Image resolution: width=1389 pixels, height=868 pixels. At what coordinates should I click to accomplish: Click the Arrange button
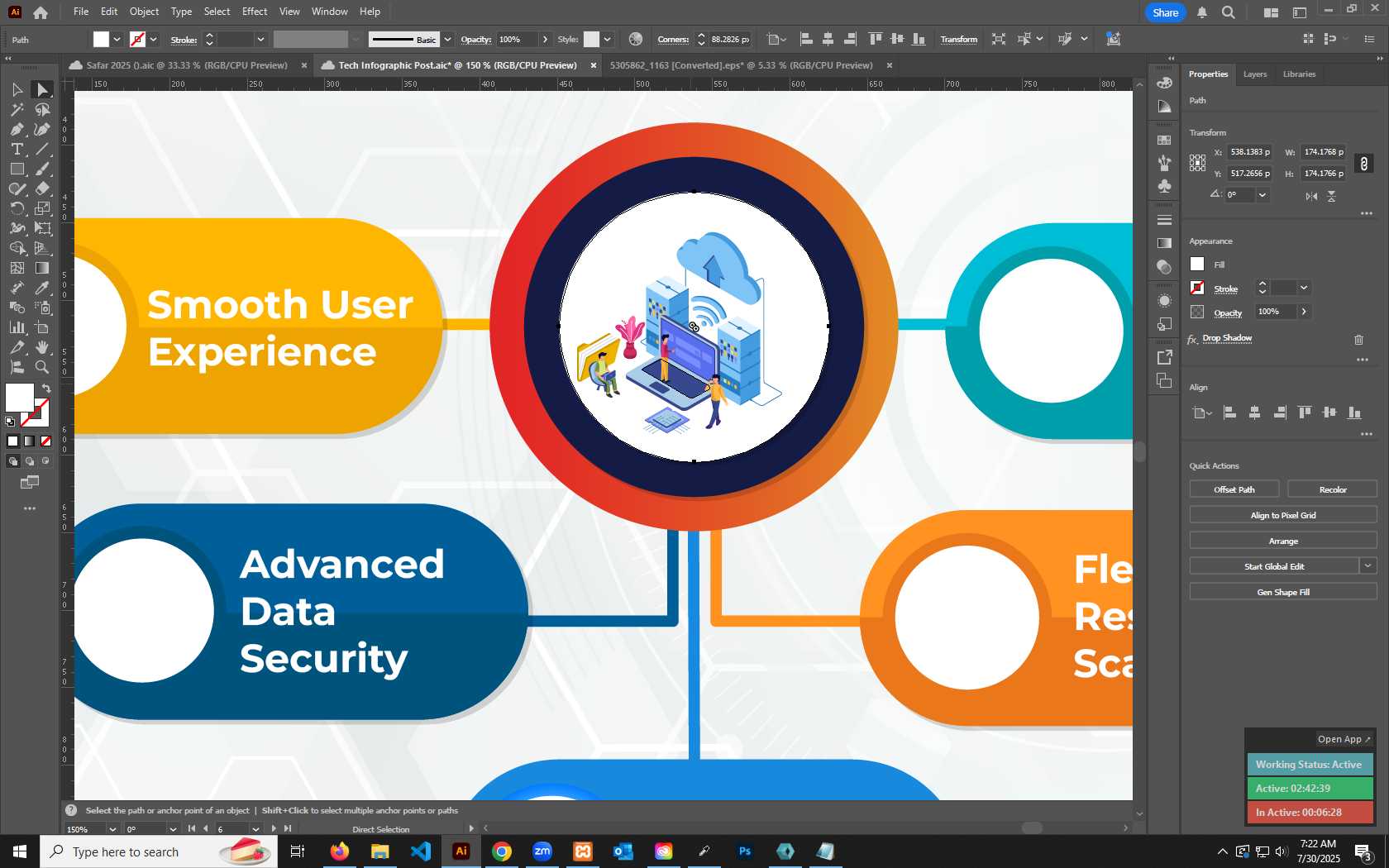pos(1283,541)
